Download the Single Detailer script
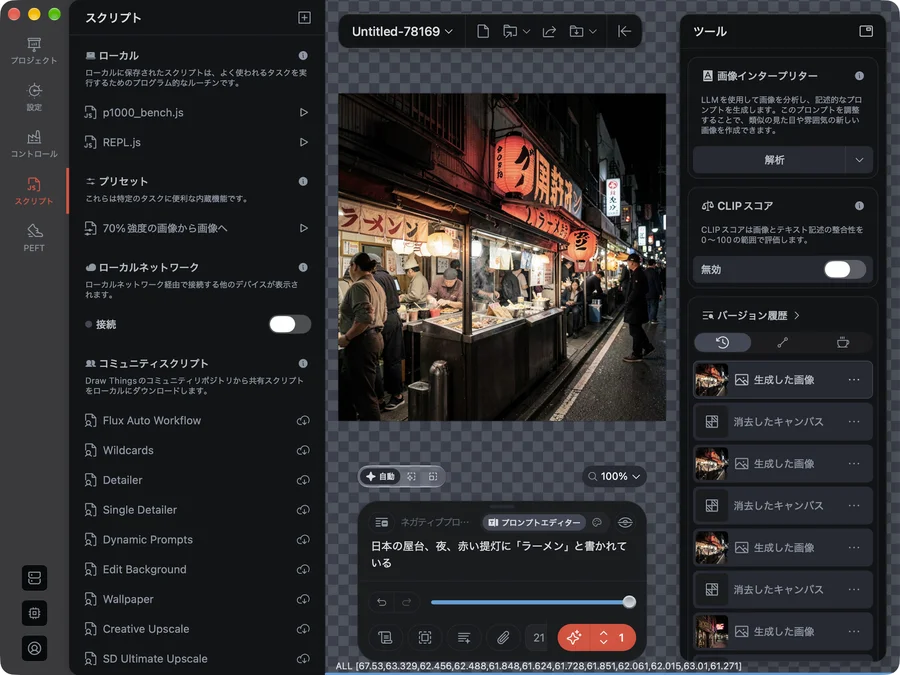Viewport: 900px width, 675px height. (x=303, y=510)
